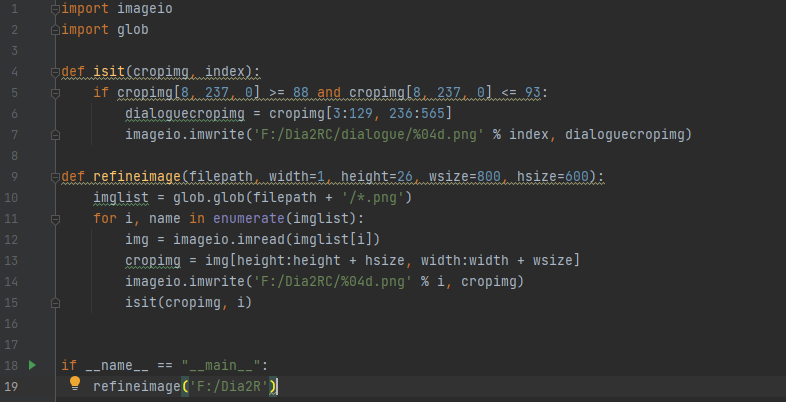Click function name 'refineimage' in its def line
This screenshot has width=786, height=402.
[x=137, y=177]
